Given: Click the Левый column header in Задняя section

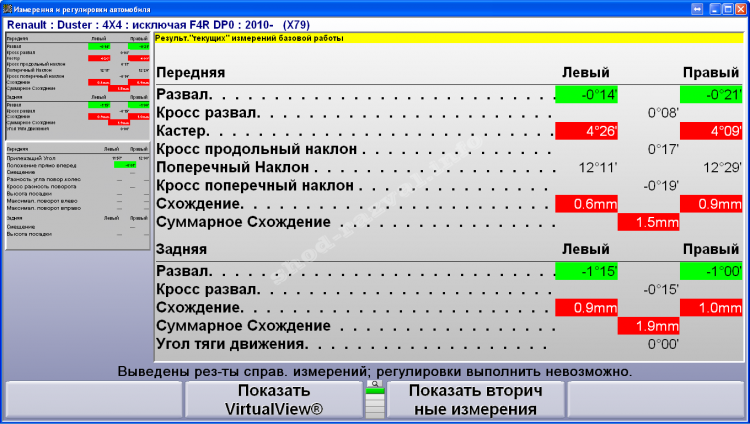Looking at the screenshot, I should [x=585, y=249].
